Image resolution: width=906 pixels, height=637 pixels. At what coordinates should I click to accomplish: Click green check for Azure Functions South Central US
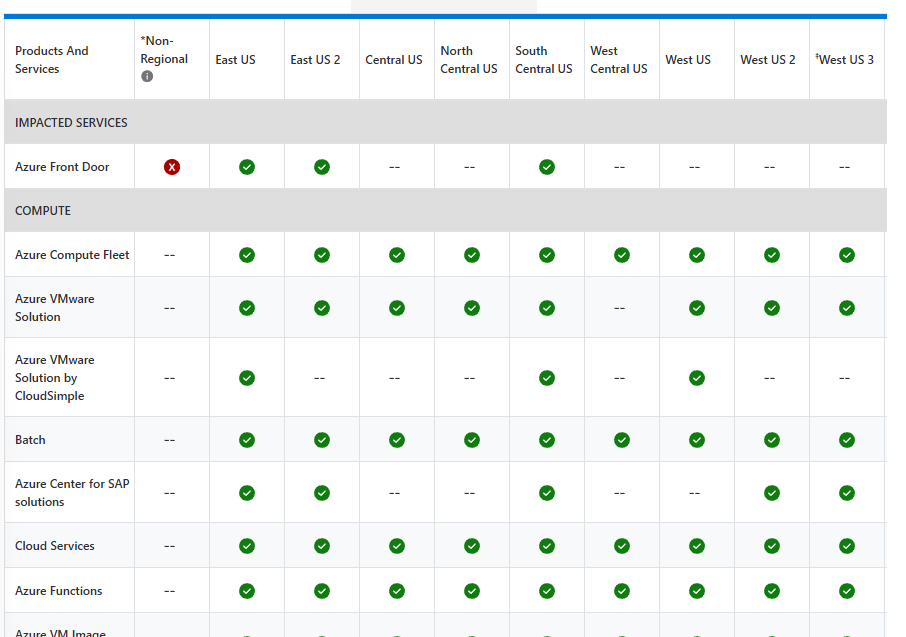(546, 590)
